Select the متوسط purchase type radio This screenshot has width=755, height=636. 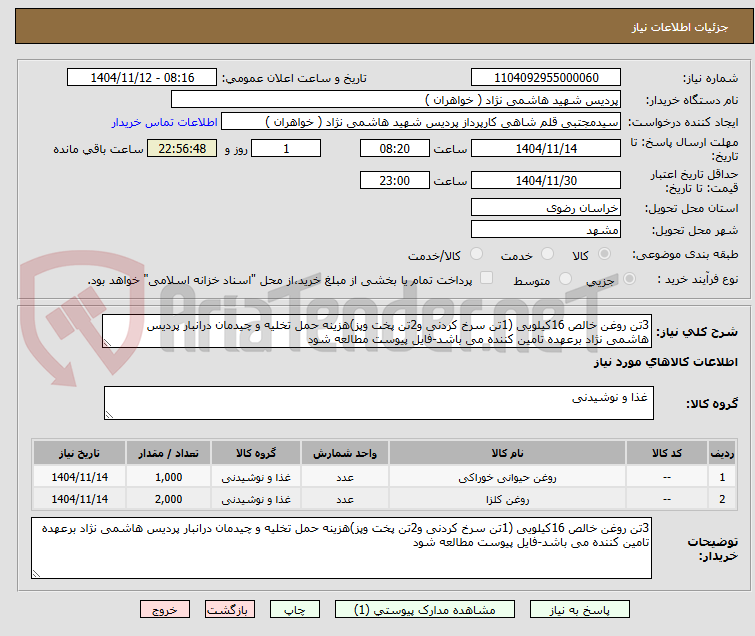click(x=565, y=279)
